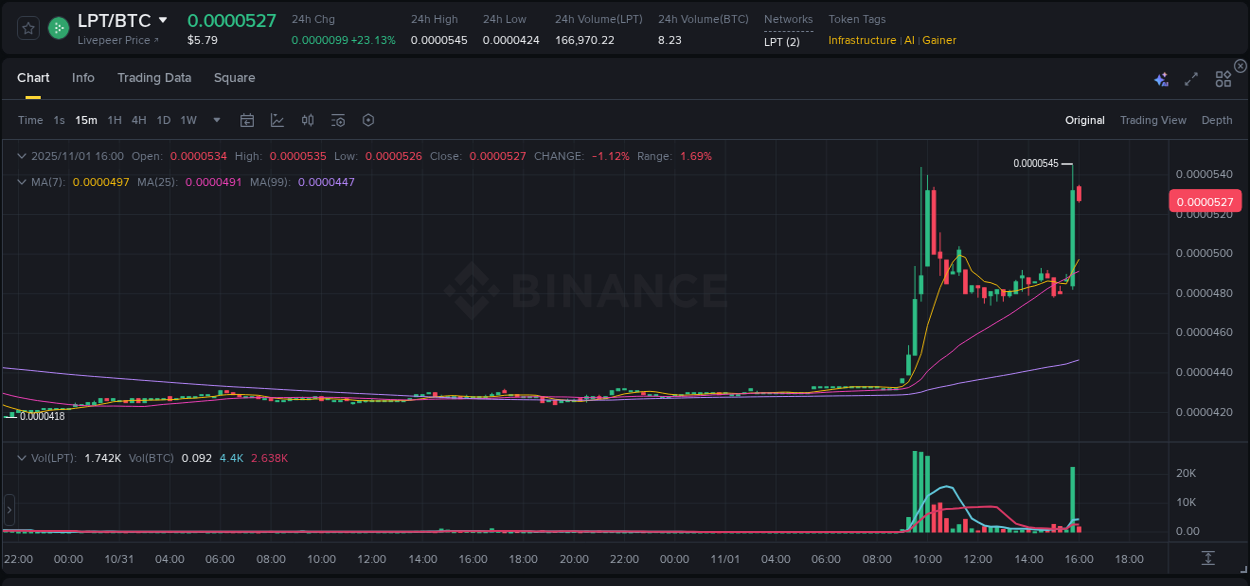Select the 1D timeframe interval
This screenshot has width=1250, height=586.
click(162, 120)
